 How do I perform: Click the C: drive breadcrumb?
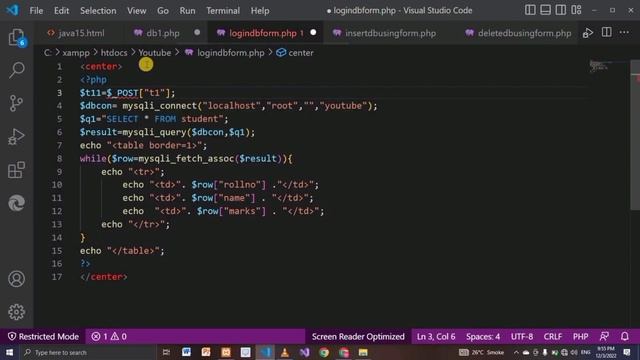coord(48,53)
